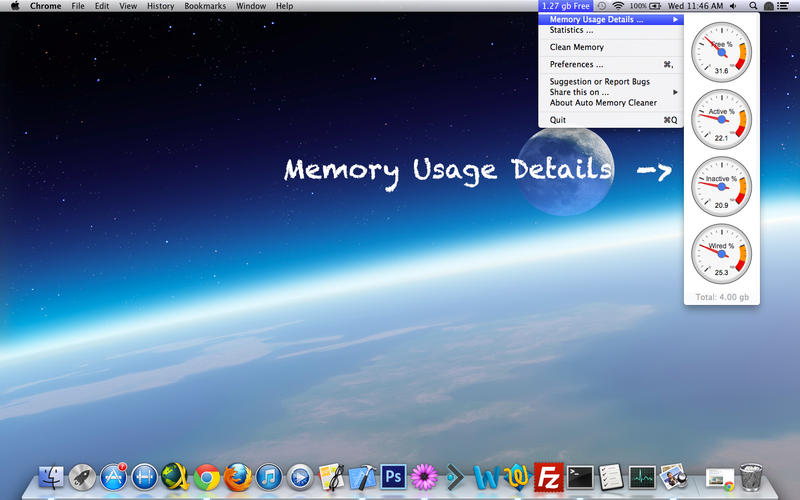The width and height of the screenshot is (800, 500).
Task: Open About Auto Memory Cleaner
Action: pos(611,103)
